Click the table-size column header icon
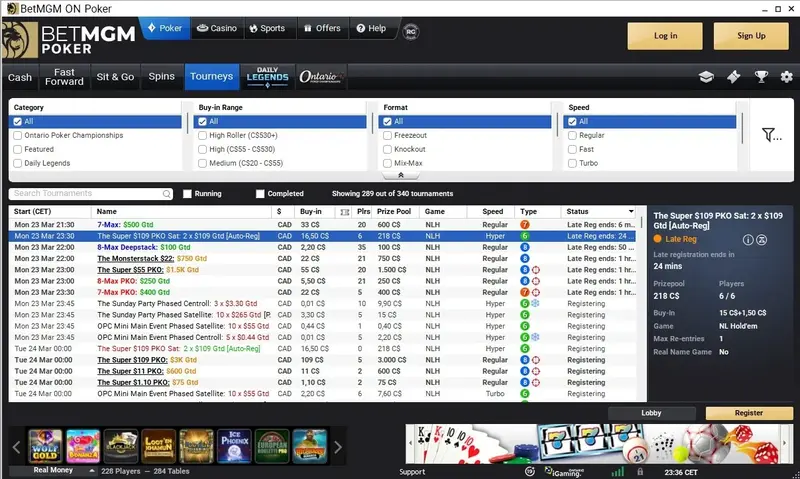Screen dimensions: 800x479 tap(345, 212)
